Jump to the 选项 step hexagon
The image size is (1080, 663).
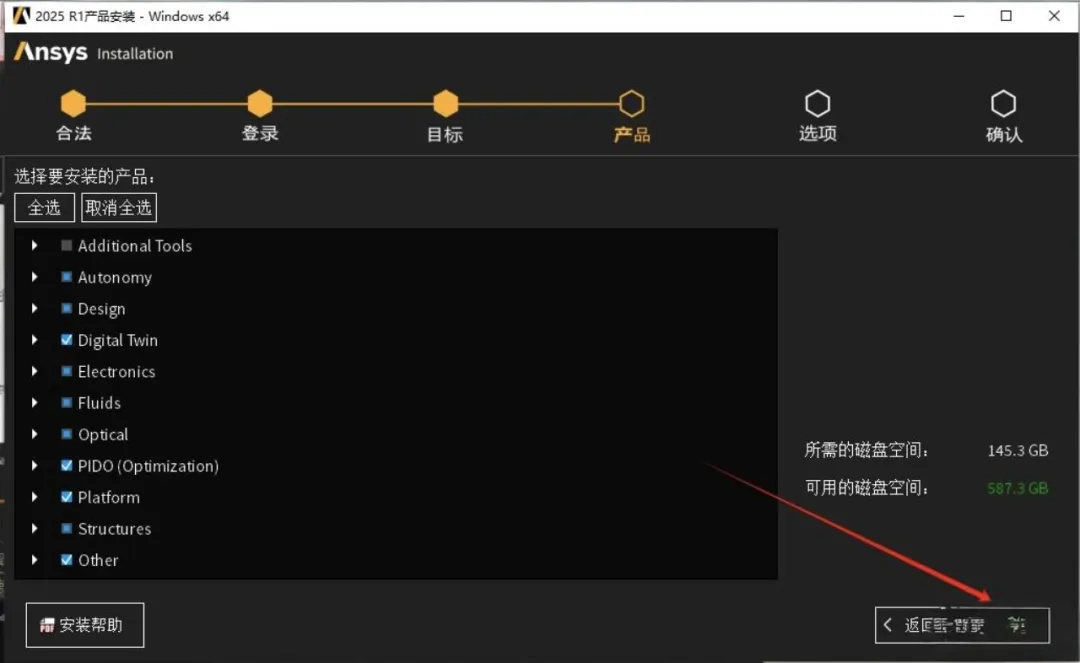(818, 104)
